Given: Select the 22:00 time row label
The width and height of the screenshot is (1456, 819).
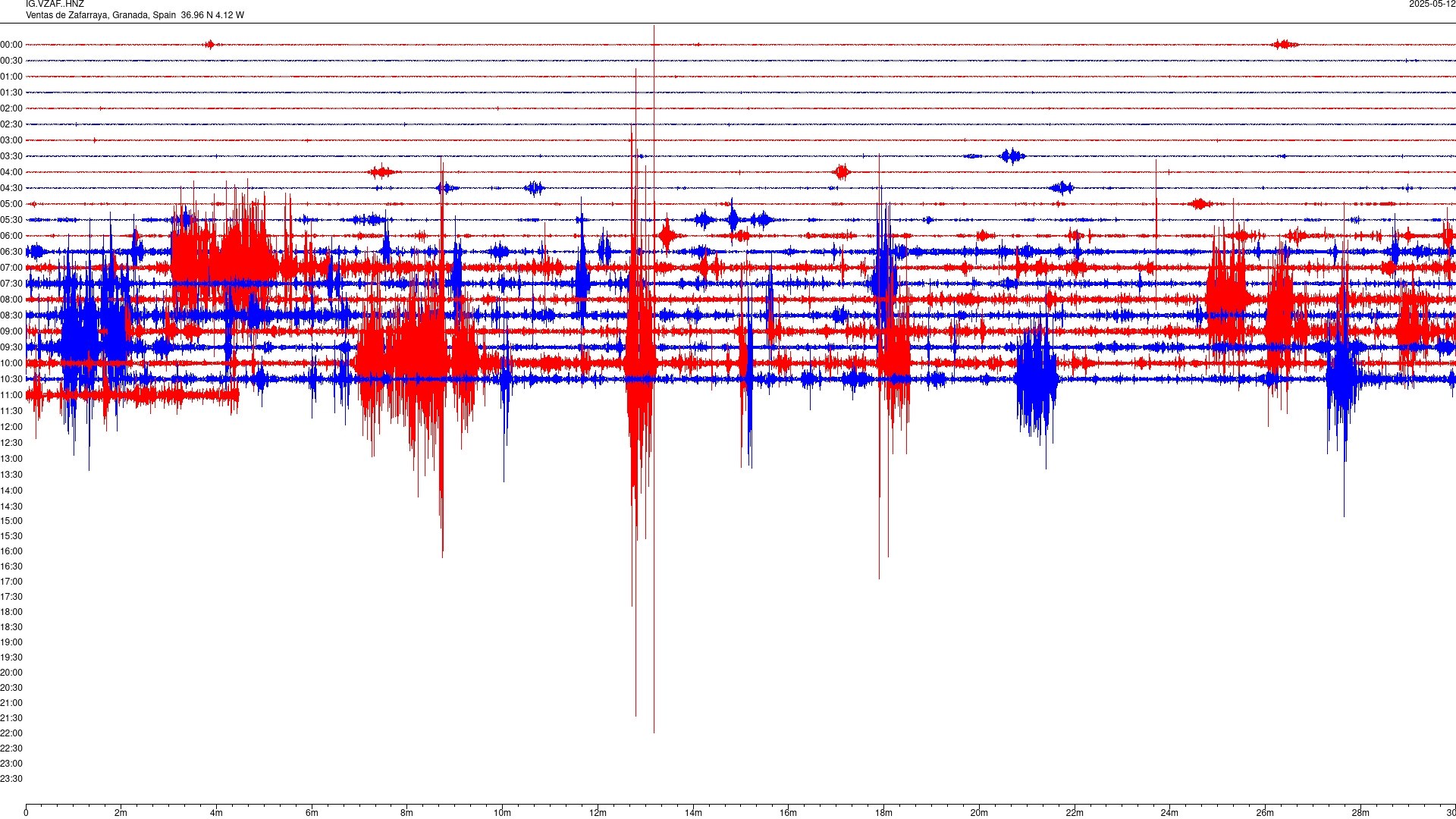Looking at the screenshot, I should coord(11,733).
